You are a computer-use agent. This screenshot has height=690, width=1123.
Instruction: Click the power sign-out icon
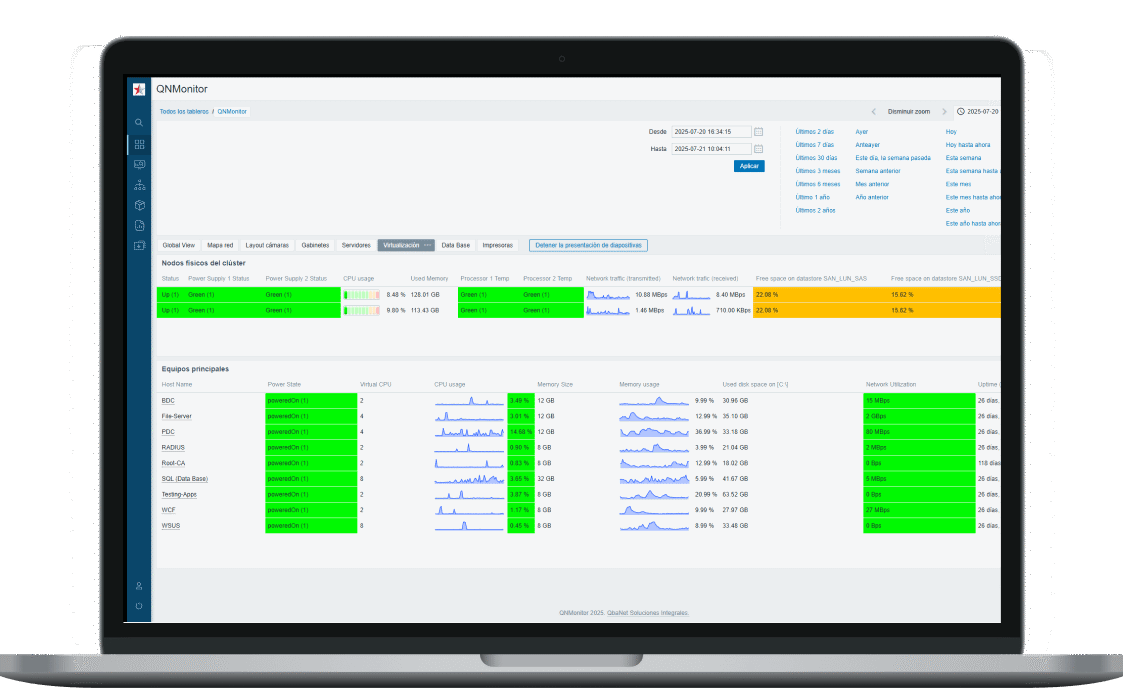pos(139,606)
